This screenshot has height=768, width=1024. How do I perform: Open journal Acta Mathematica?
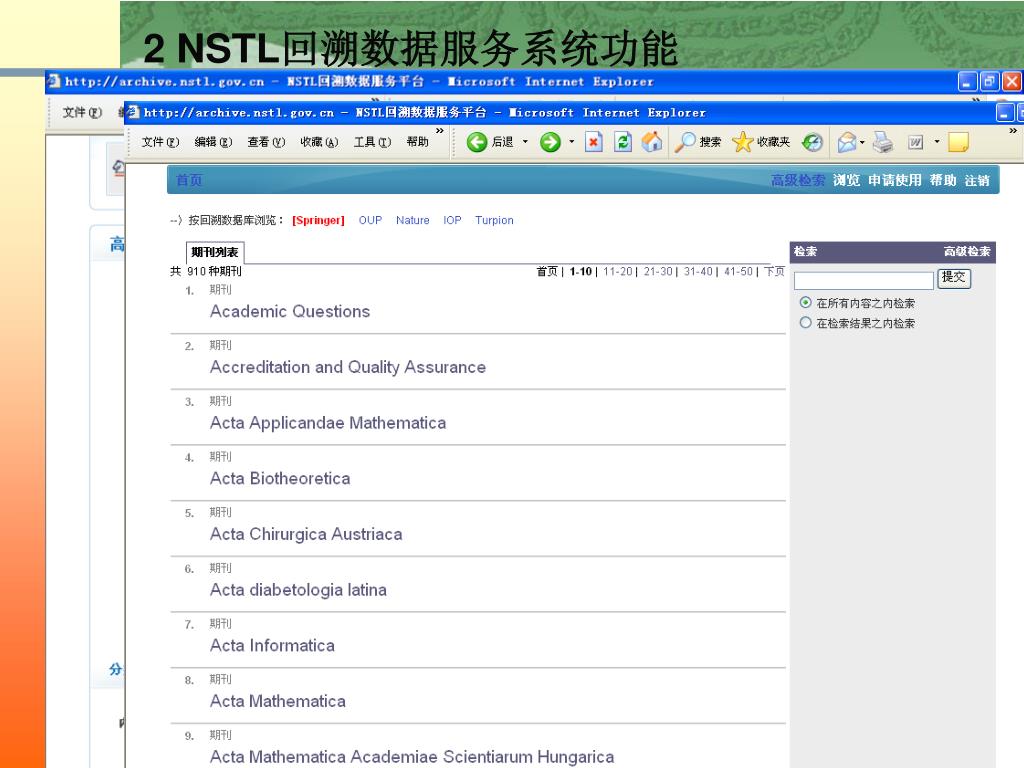click(x=278, y=701)
